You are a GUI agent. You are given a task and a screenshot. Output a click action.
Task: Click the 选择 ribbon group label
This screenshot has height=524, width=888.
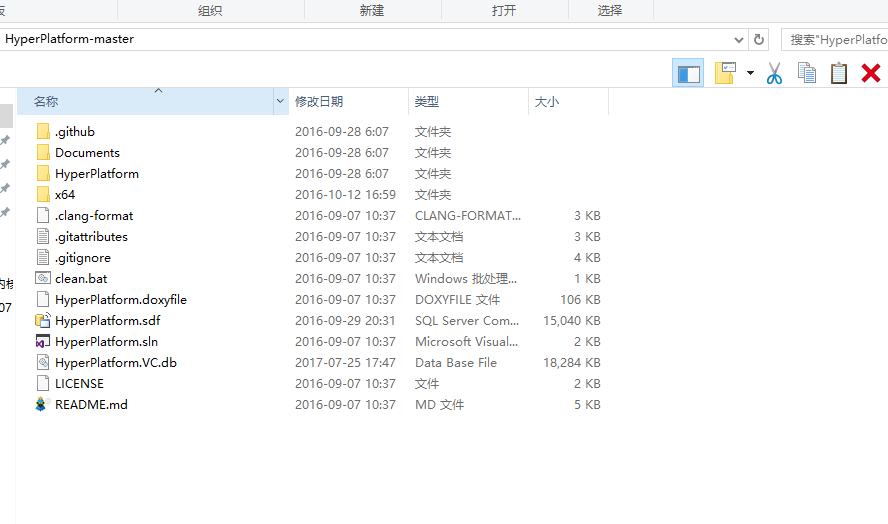[x=610, y=10]
